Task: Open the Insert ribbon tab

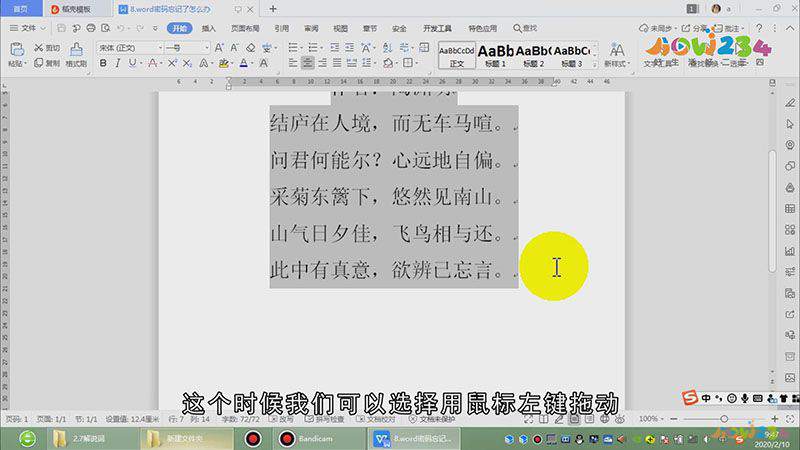Action: 209,29
